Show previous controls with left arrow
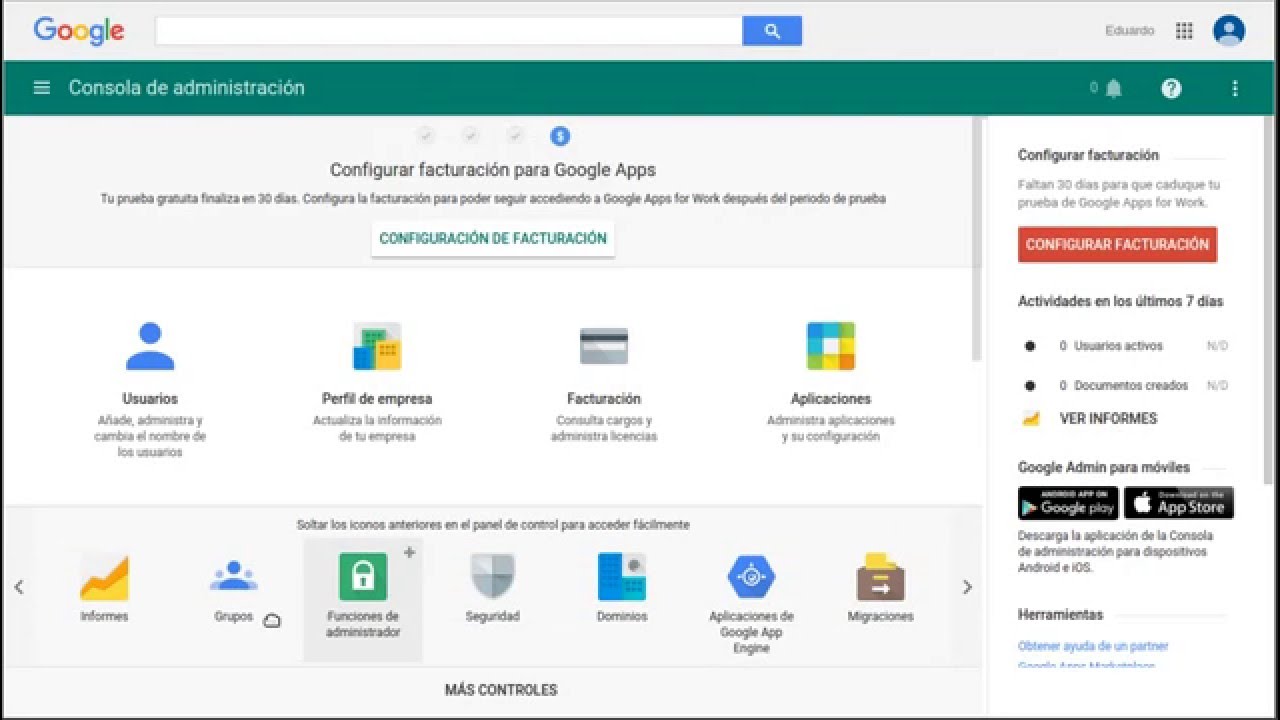This screenshot has height=720, width=1280. (x=18, y=587)
